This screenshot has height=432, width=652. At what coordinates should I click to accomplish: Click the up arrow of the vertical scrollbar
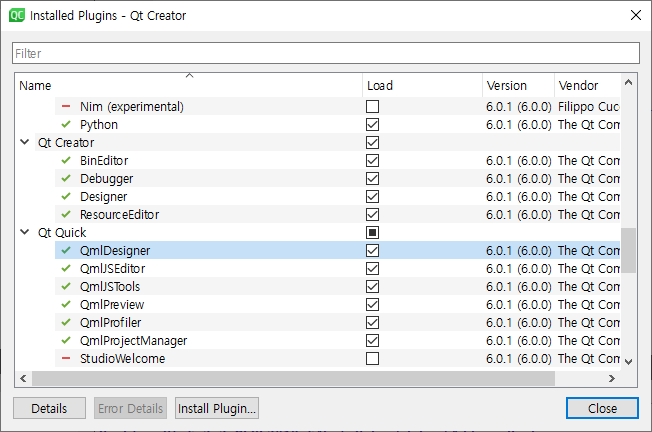tap(628, 83)
